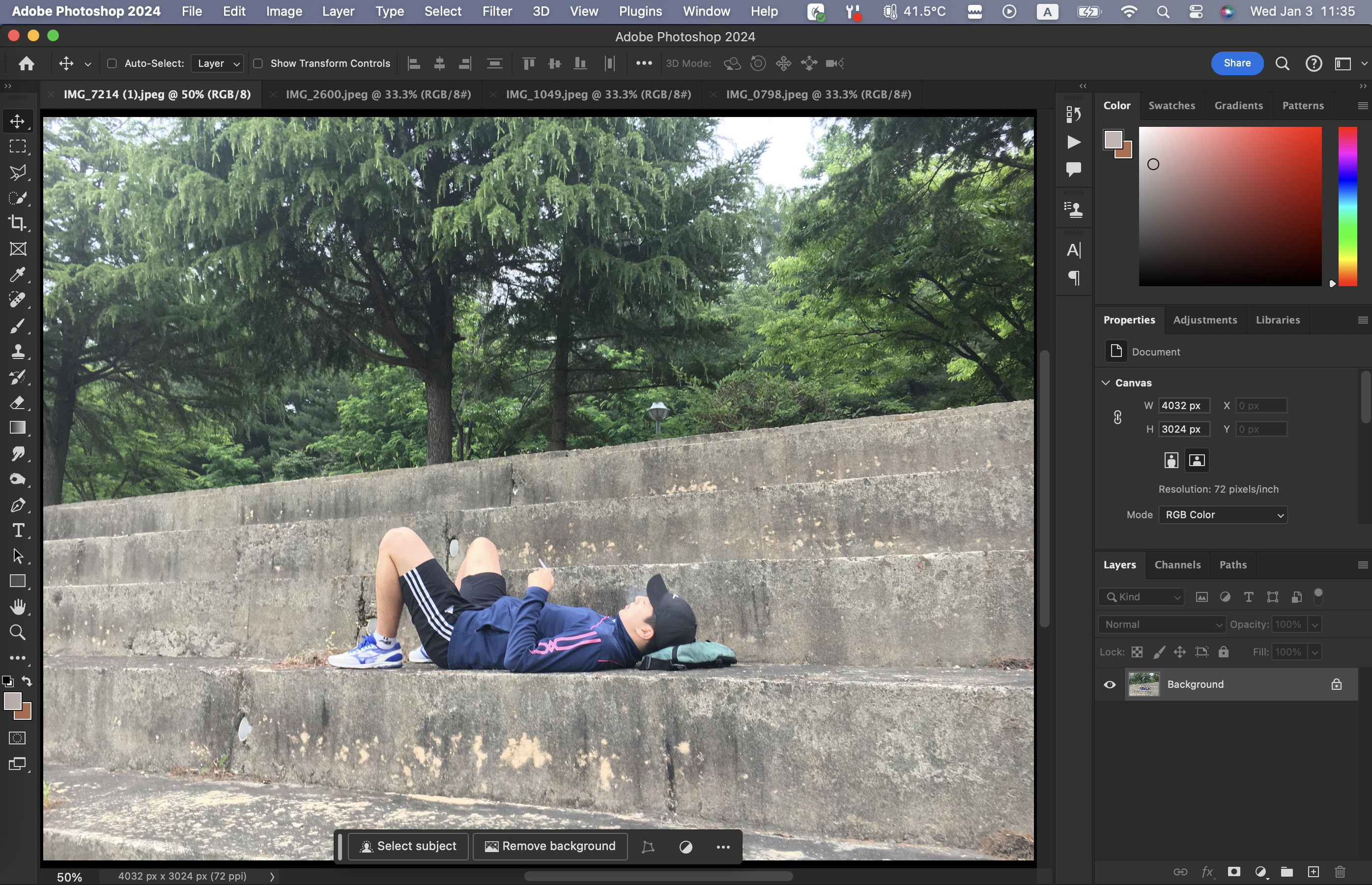
Task: Select the Horizontal Type tool
Action: point(17,530)
